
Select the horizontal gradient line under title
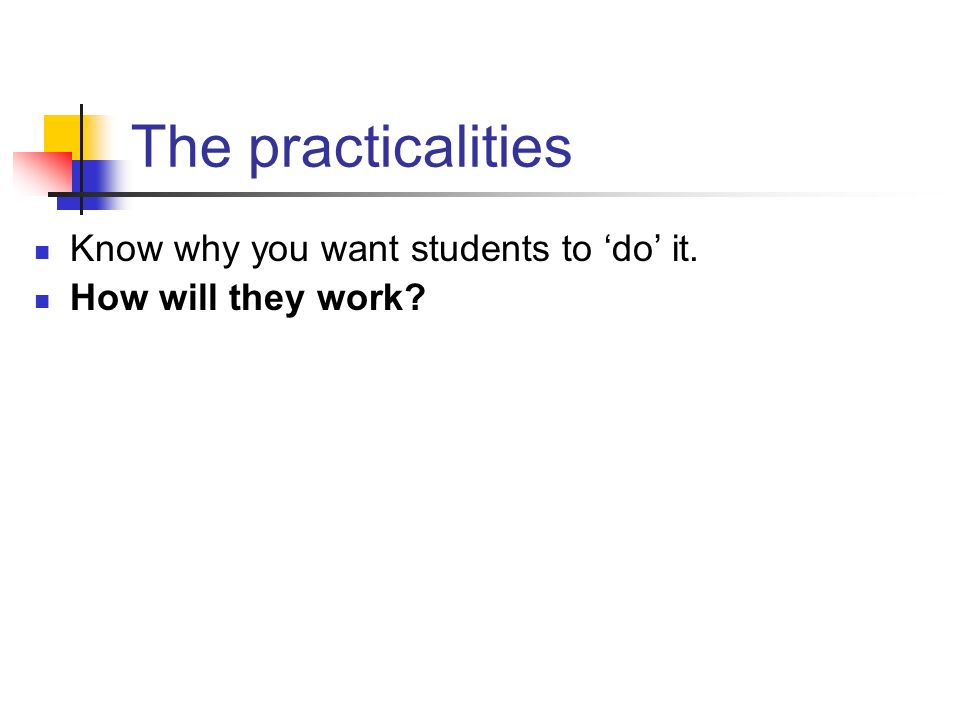tap(484, 195)
